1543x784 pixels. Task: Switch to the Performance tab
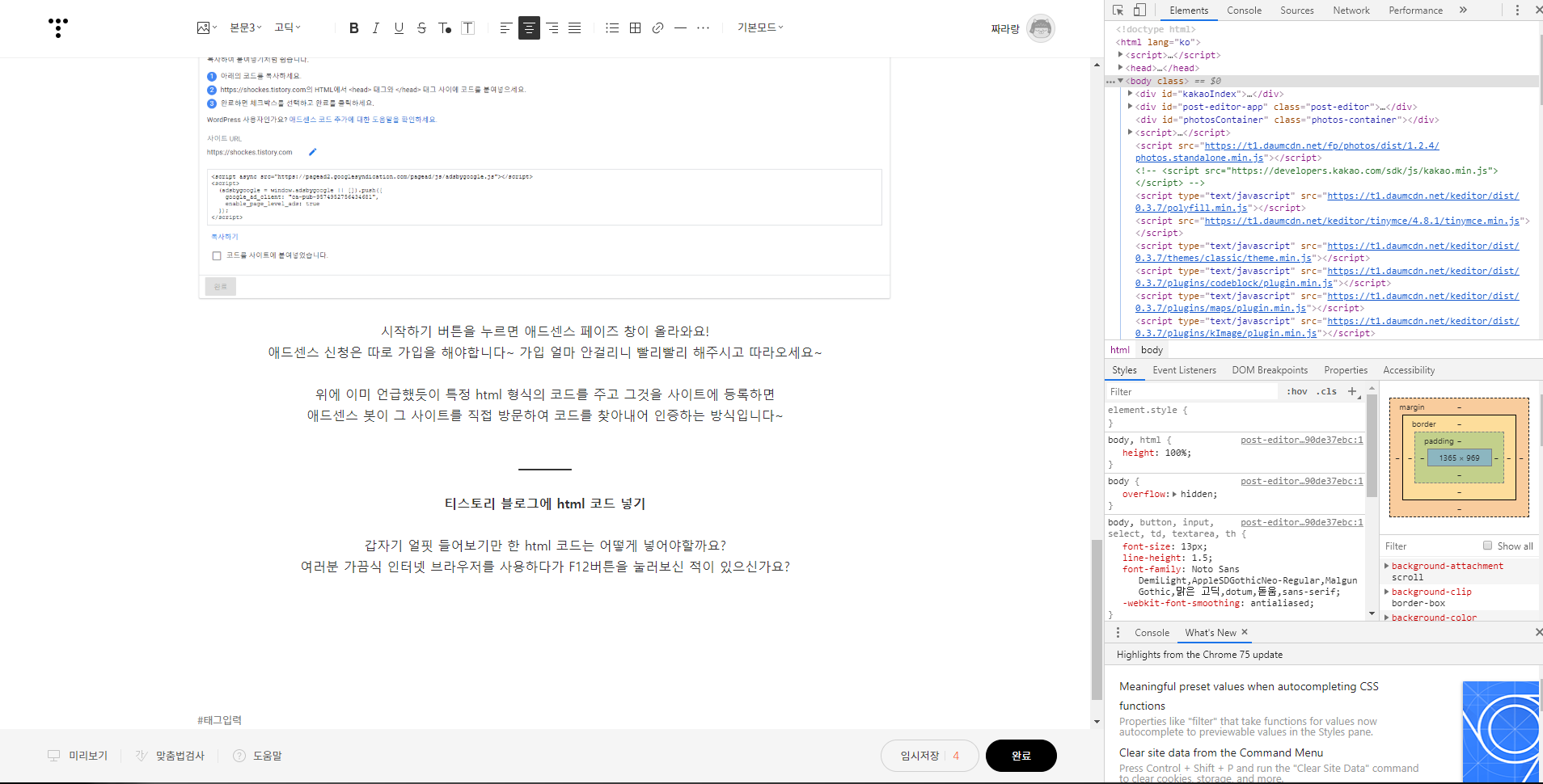point(1415,11)
